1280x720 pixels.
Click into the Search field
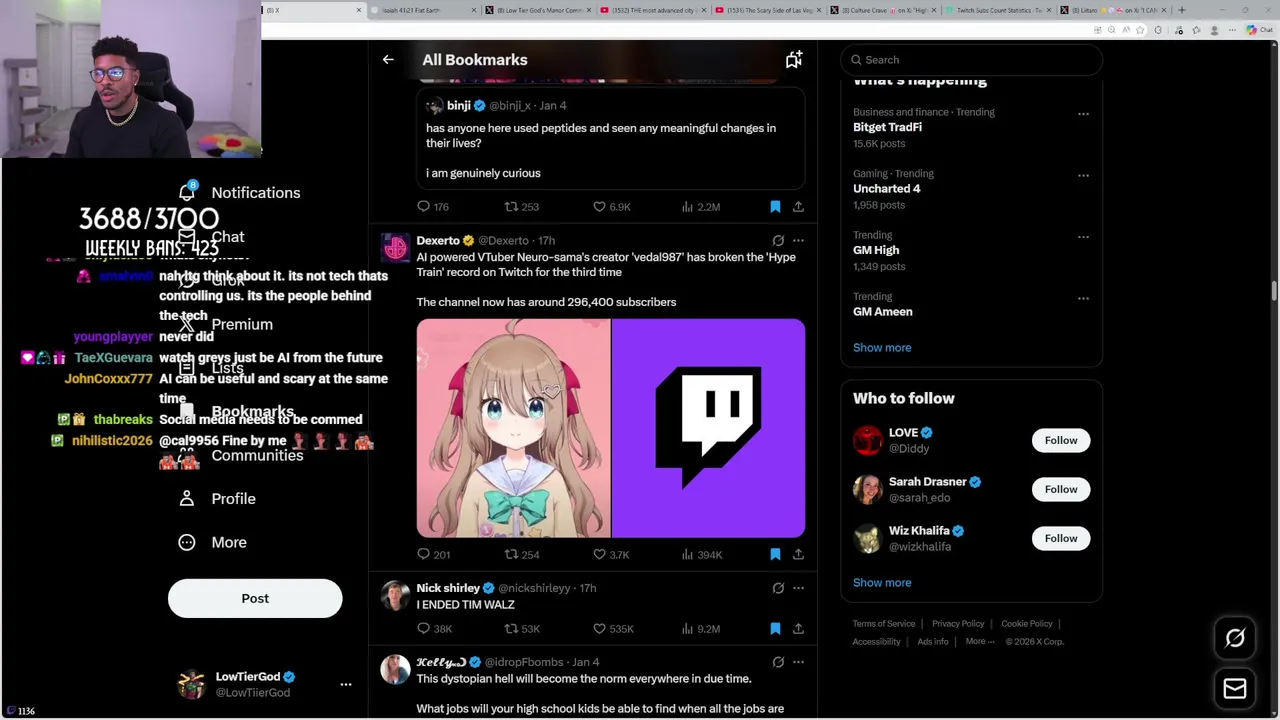(971, 60)
